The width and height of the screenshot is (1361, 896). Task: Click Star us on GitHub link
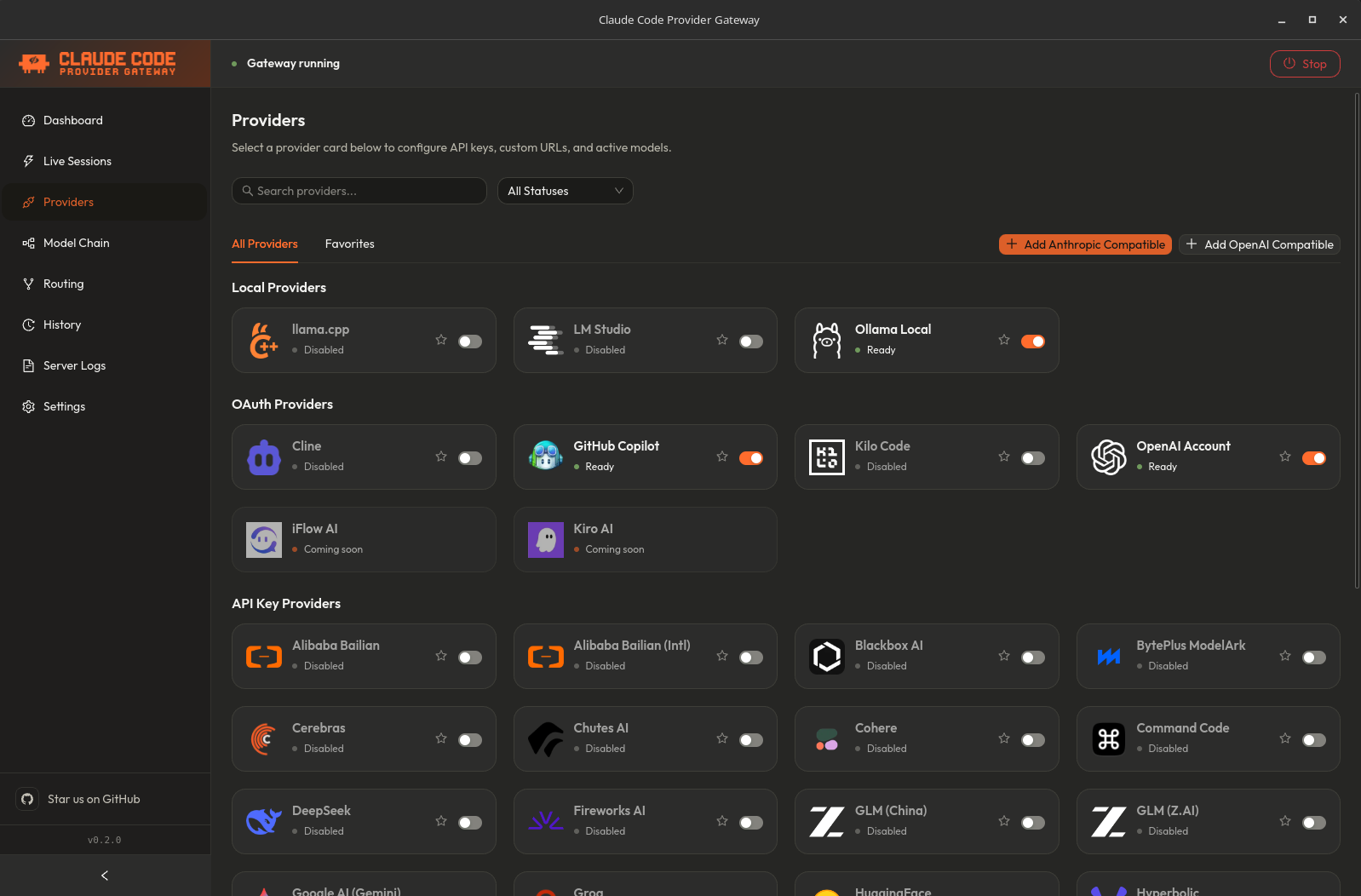click(x=94, y=799)
